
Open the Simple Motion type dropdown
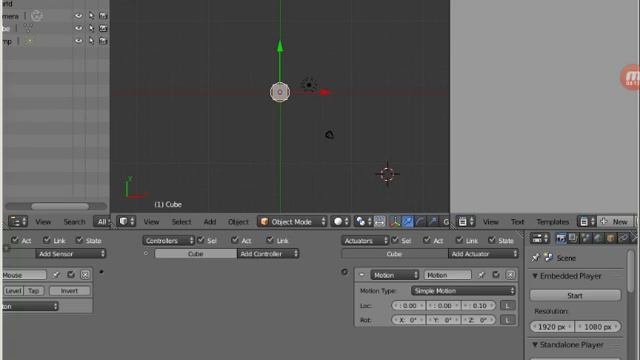pos(463,291)
